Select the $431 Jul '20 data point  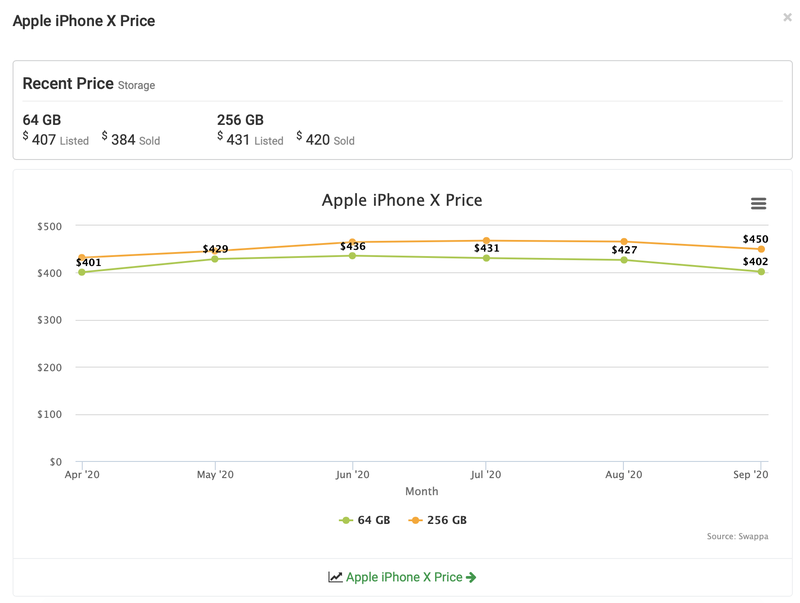[x=486, y=258]
